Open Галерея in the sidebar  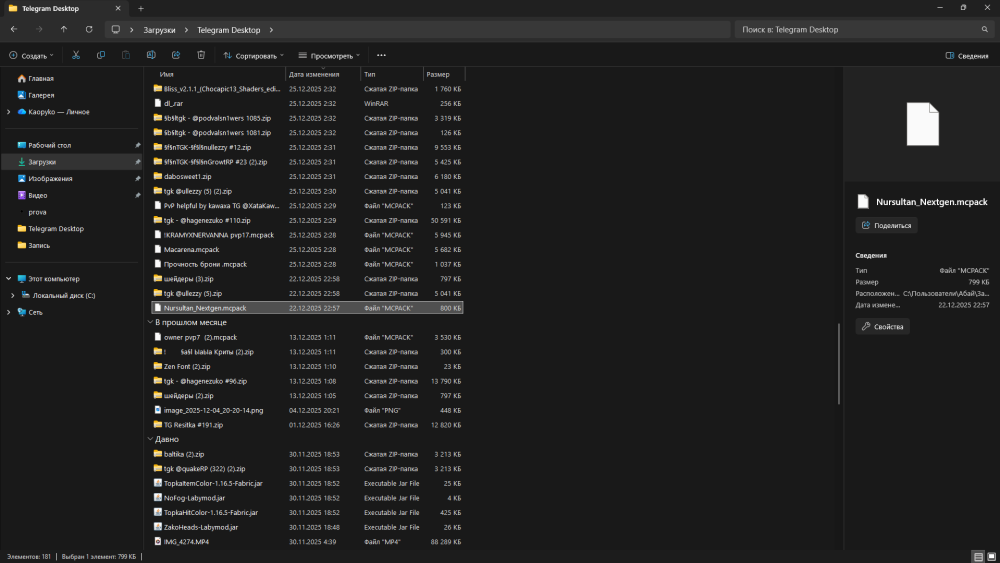(41, 95)
